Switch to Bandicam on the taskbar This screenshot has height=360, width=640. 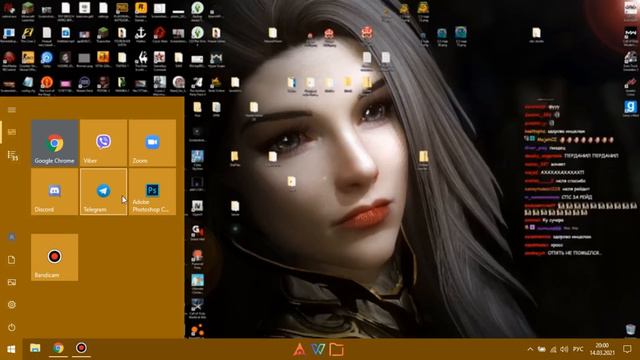click(81, 348)
